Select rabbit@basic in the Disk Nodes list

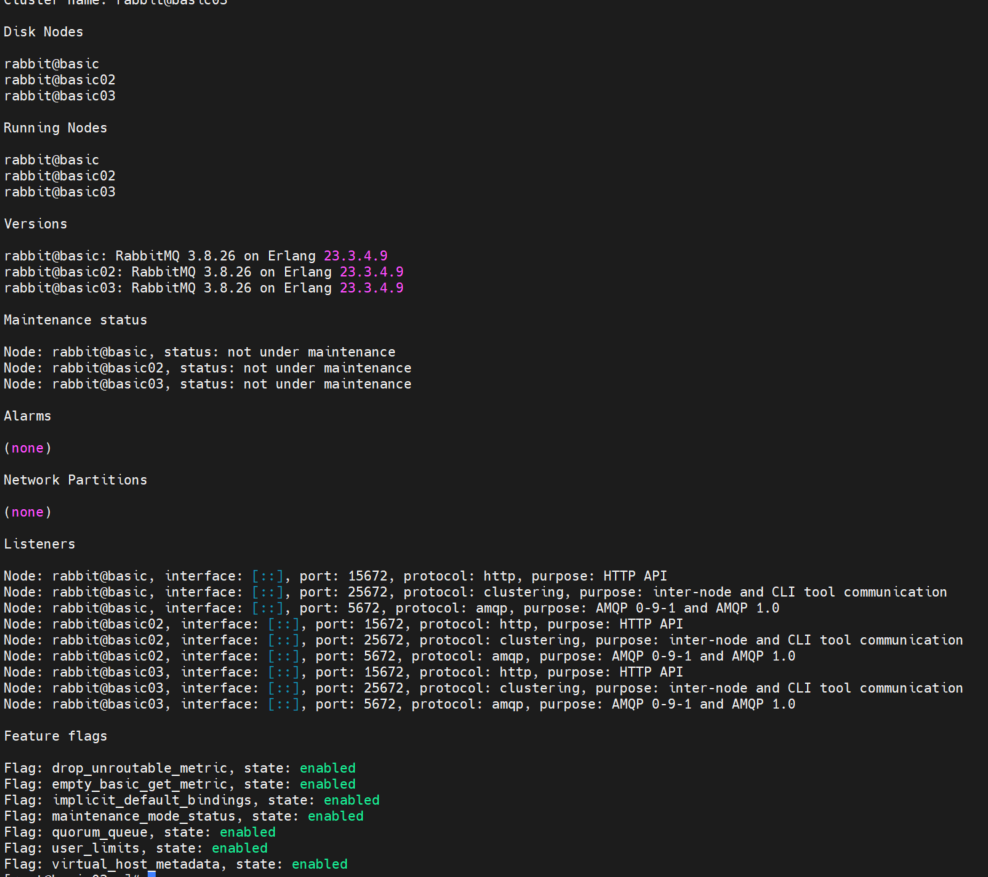51,64
